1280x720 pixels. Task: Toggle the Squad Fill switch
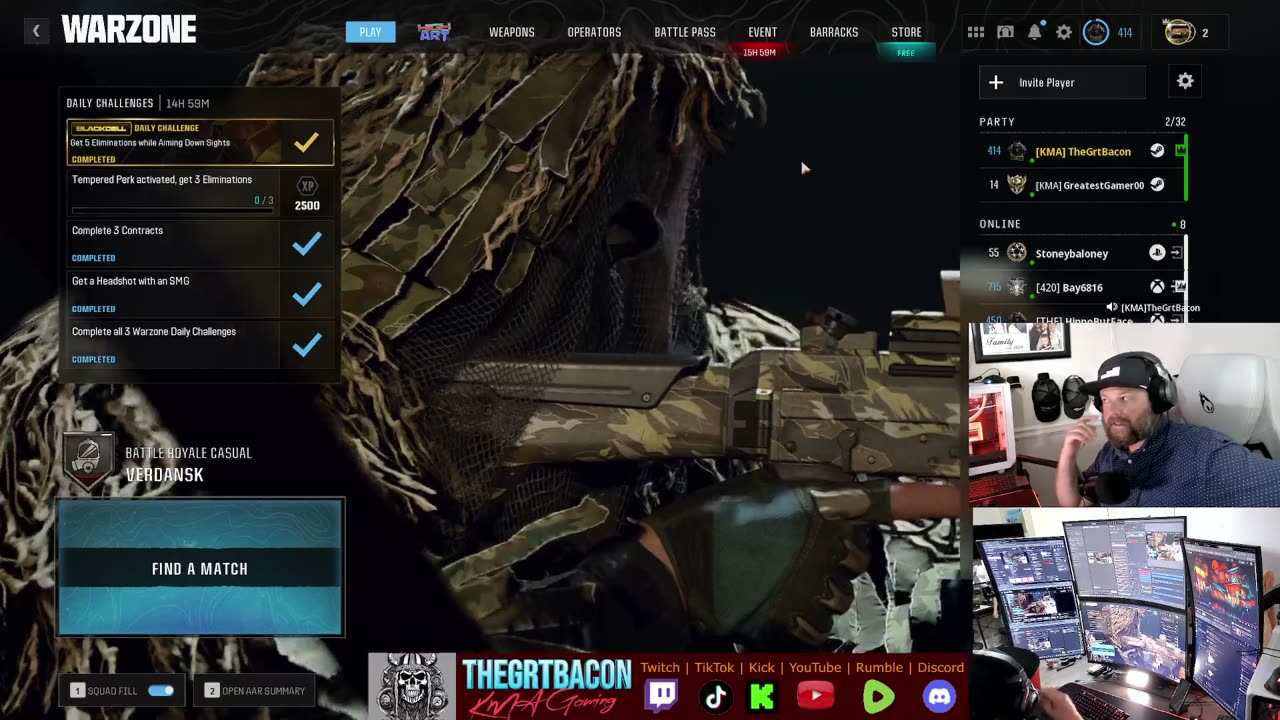pyautogui.click(x=161, y=690)
